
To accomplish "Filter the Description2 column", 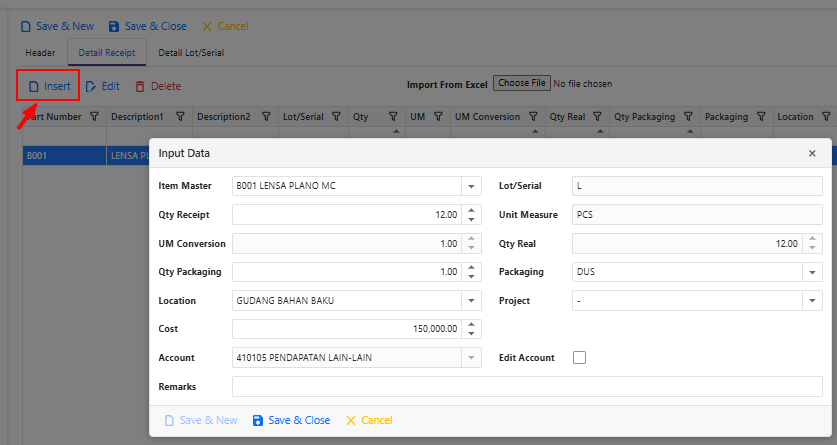I will 266,116.
